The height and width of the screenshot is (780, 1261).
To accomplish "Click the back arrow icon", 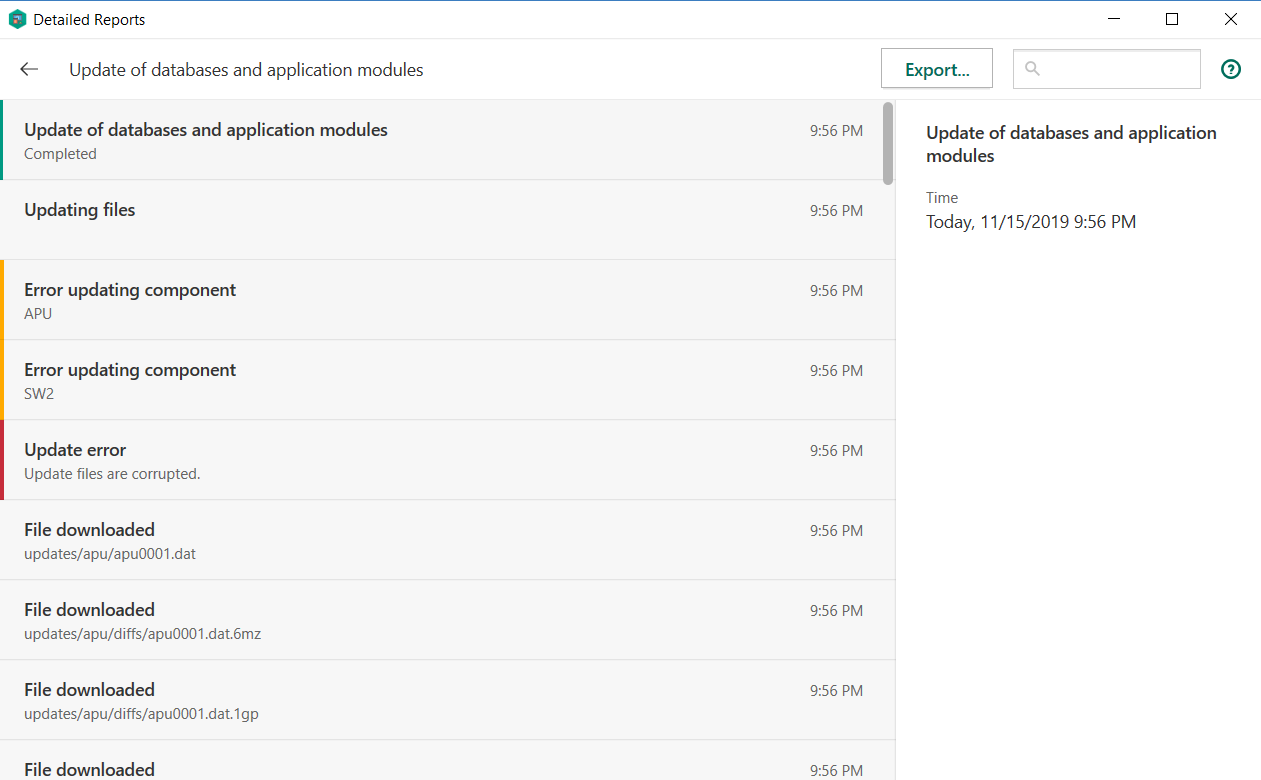I will tap(29, 69).
